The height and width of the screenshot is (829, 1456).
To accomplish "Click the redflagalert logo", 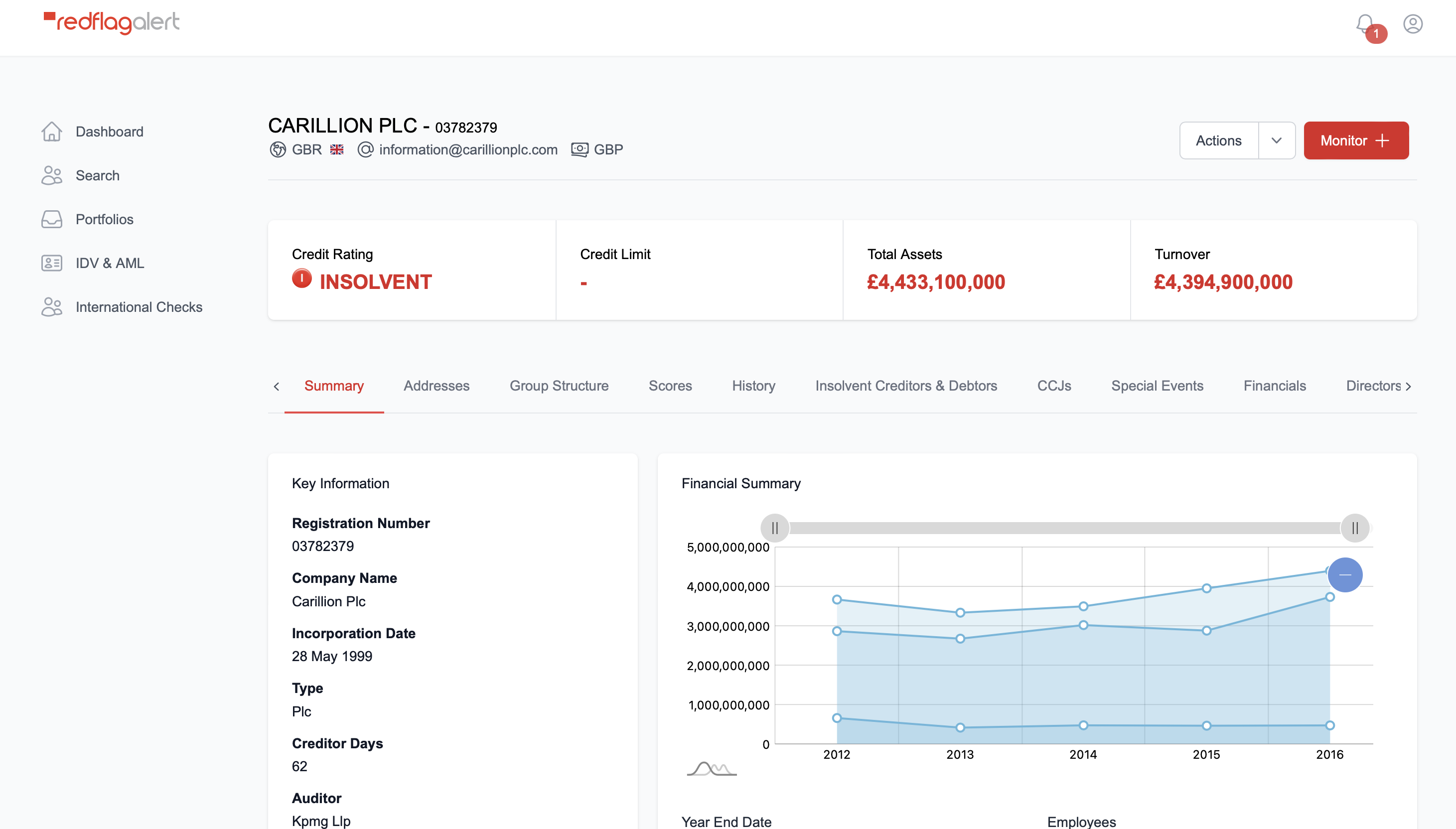I will [112, 23].
